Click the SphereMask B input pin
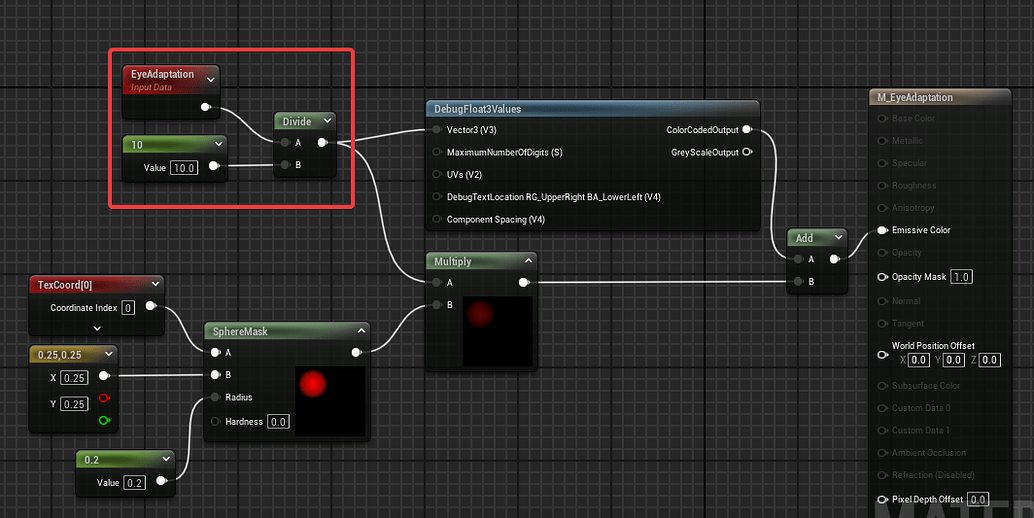The image size is (1034, 518). 215,375
